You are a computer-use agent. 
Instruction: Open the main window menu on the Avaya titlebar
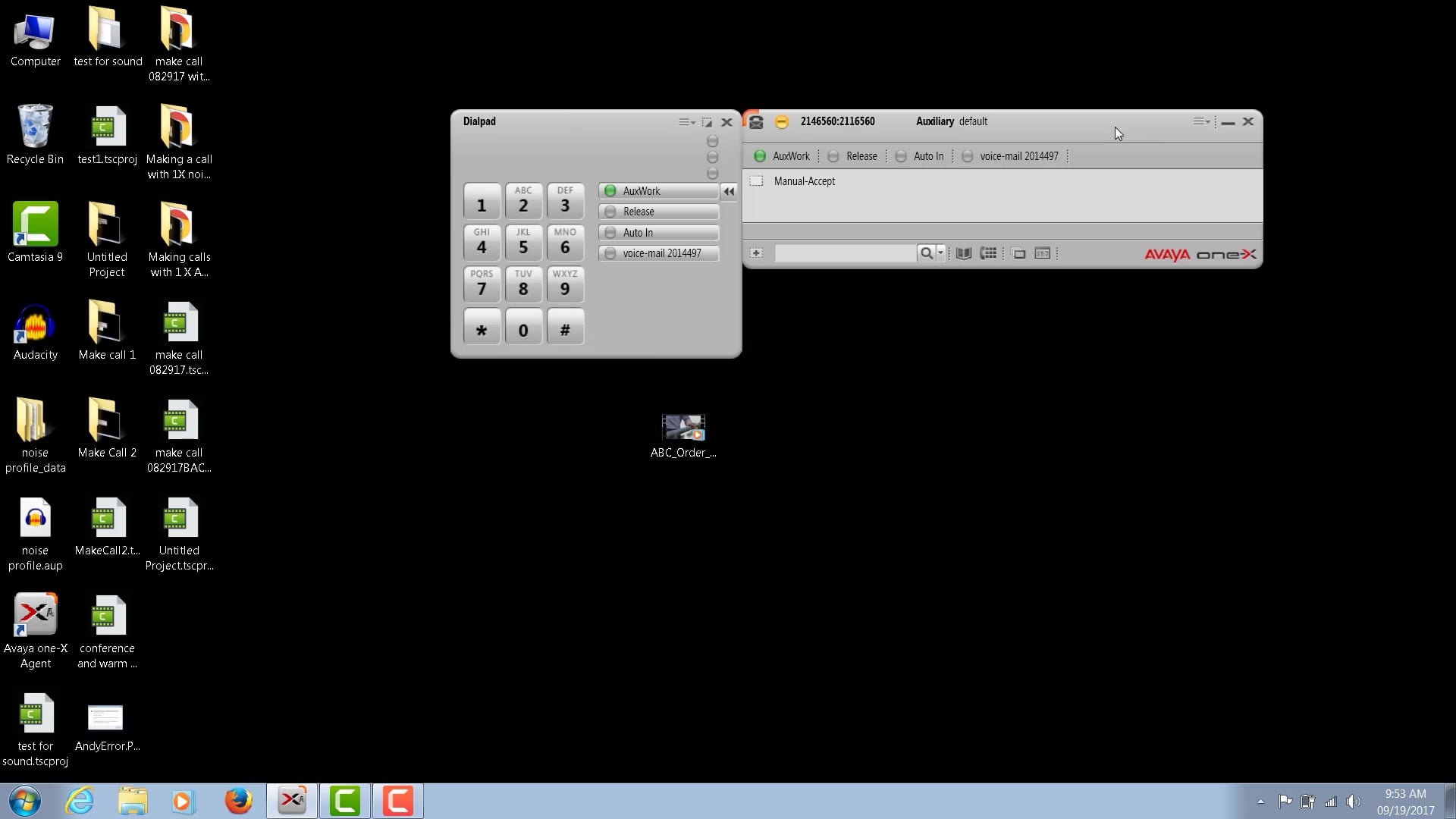(1200, 121)
